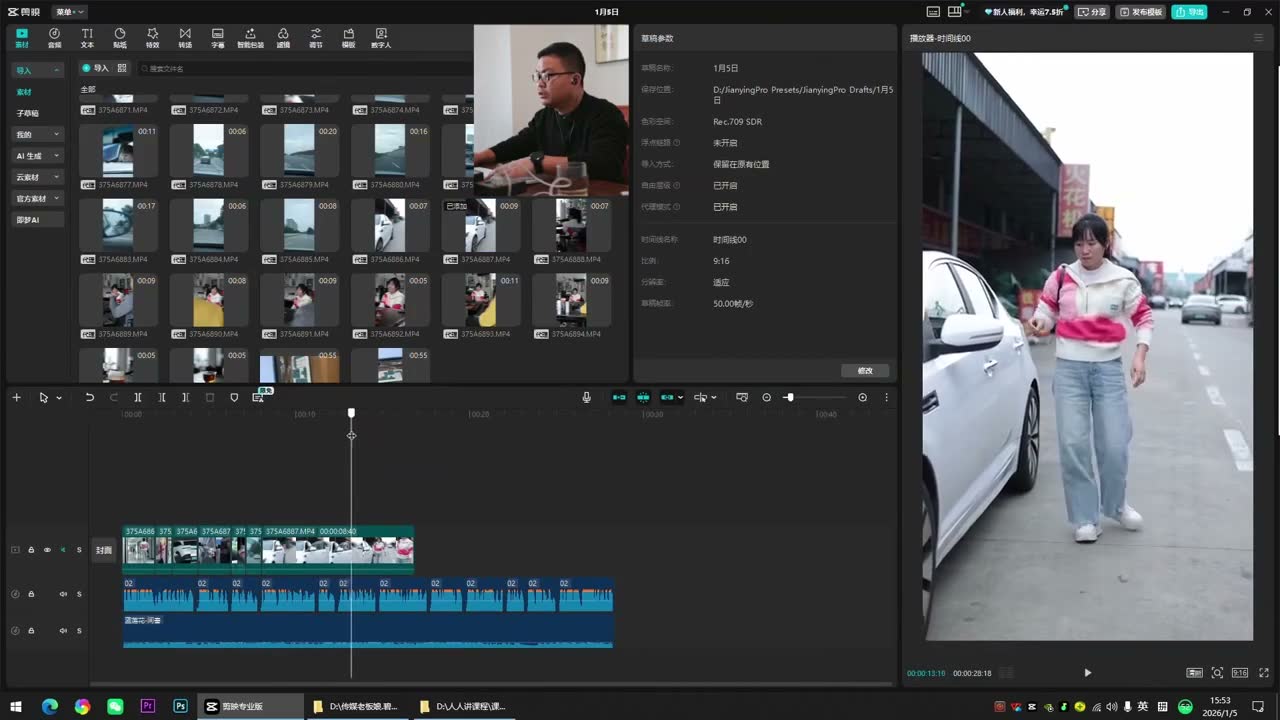Toggle the lock on the video track
1280x720 pixels.
click(x=31, y=550)
